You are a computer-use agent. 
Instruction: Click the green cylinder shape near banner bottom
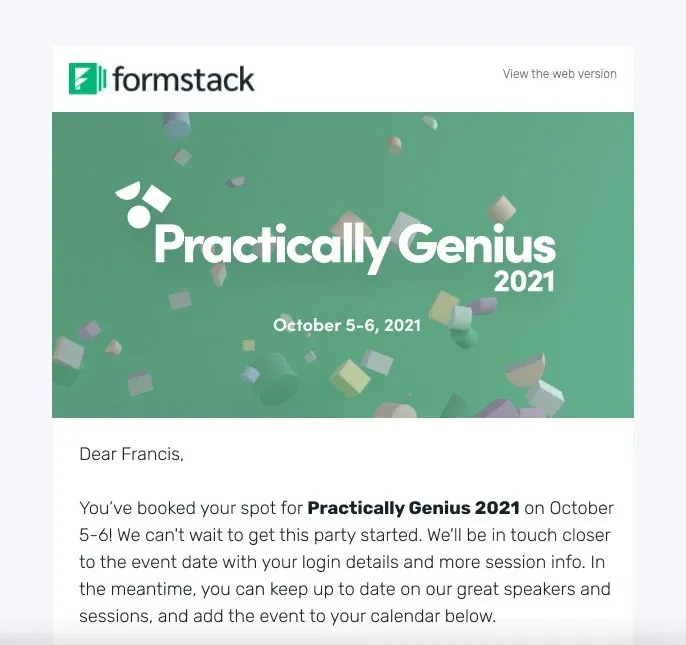[275, 378]
